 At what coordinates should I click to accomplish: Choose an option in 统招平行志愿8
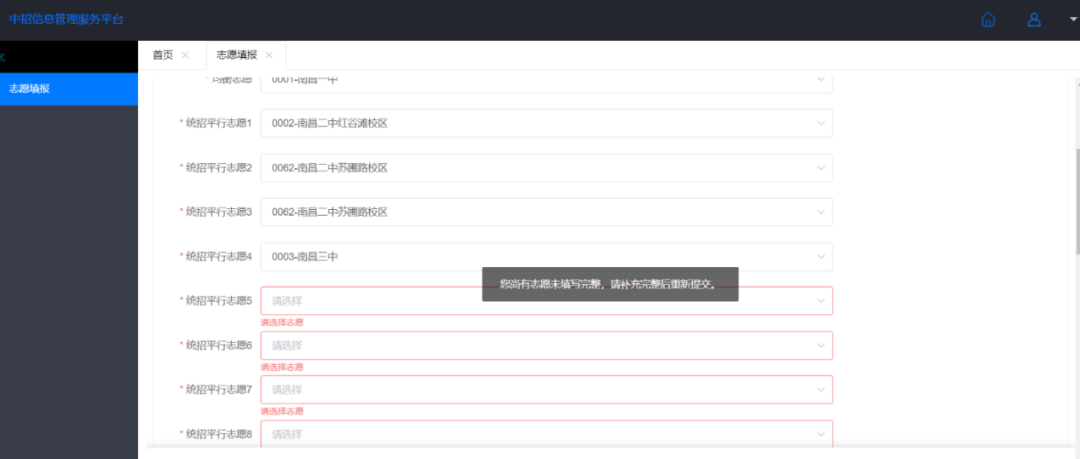click(x=546, y=434)
